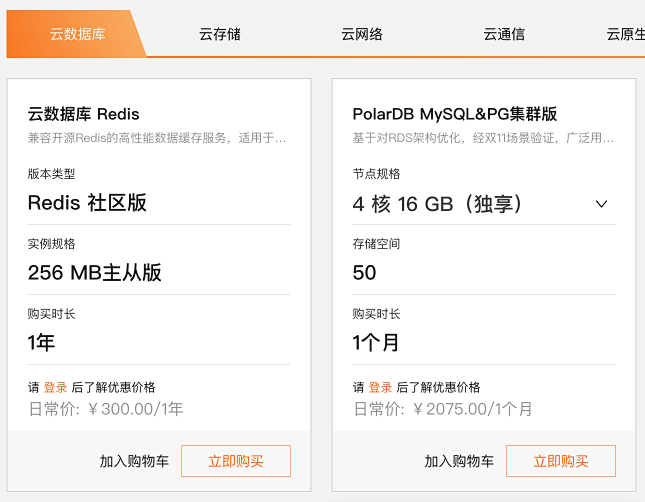Add Redis to cart via 加入购物车
Screen dimensions: 645x502
click(x=134, y=461)
